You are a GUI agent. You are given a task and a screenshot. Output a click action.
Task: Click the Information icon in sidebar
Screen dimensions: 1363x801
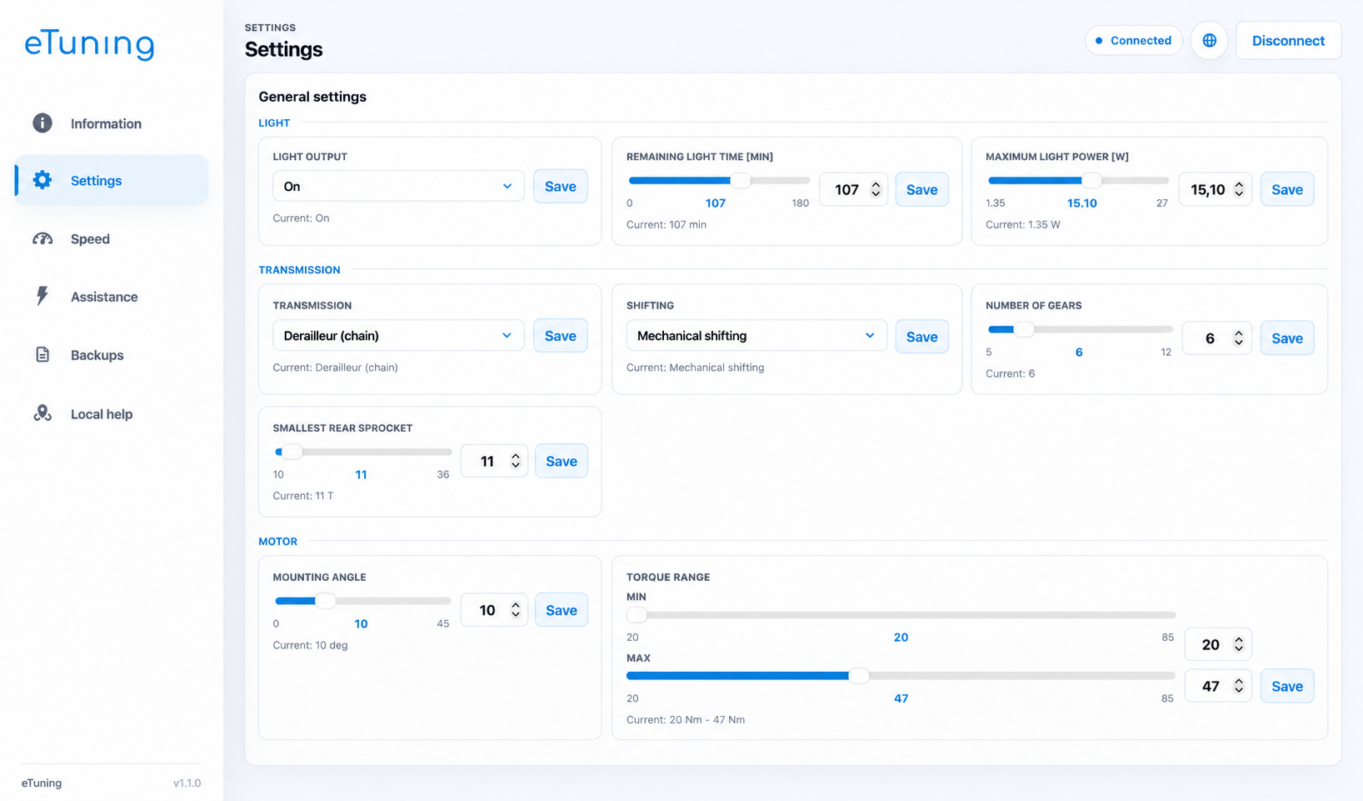point(42,123)
